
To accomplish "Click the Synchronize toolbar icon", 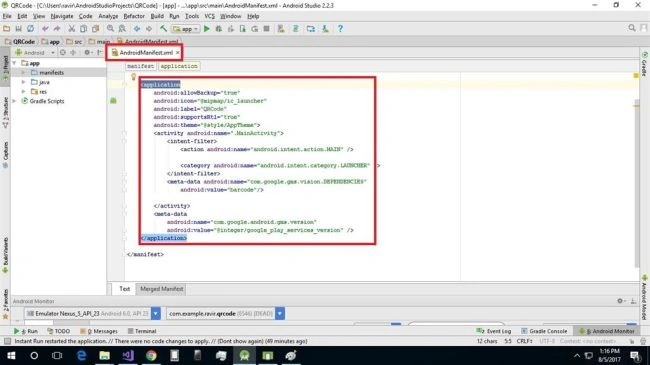I will (30, 29).
